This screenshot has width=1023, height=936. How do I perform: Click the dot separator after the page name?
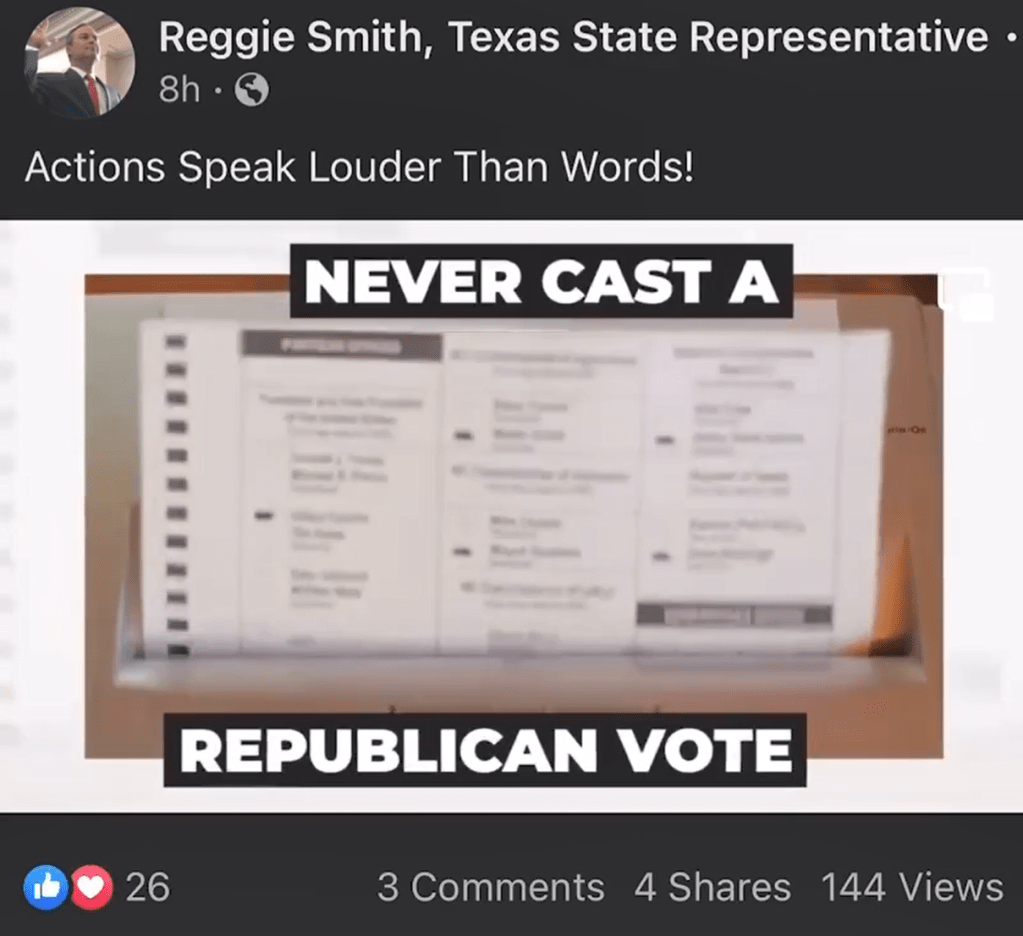tap(1011, 37)
